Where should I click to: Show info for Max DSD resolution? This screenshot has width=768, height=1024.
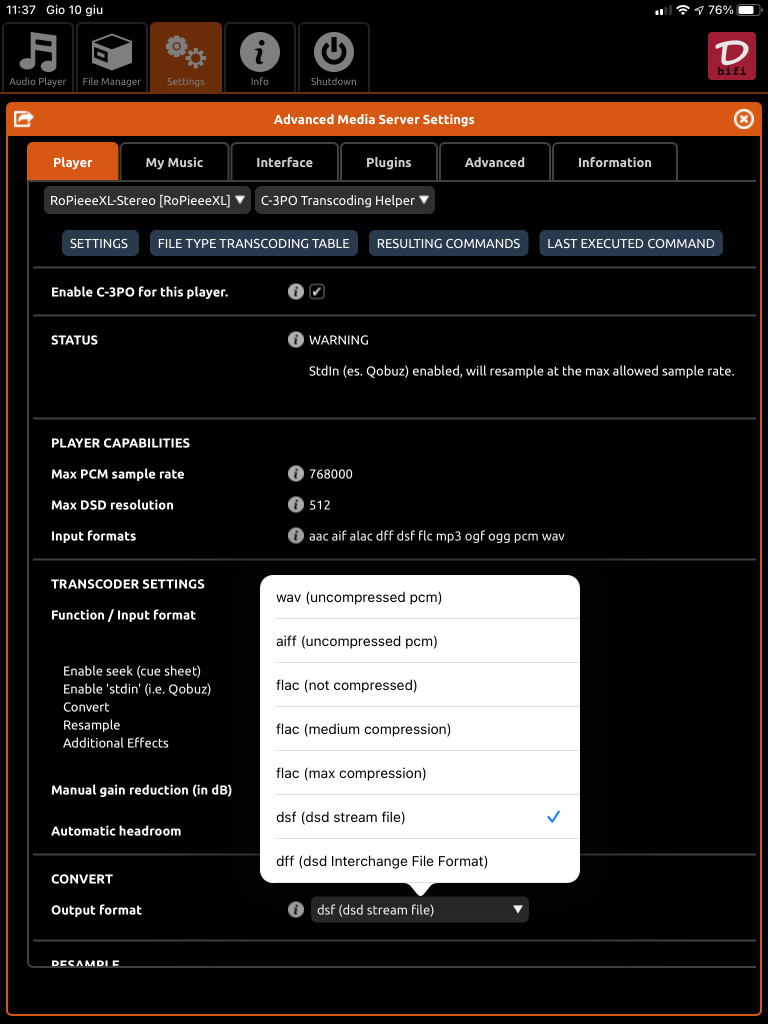click(296, 505)
